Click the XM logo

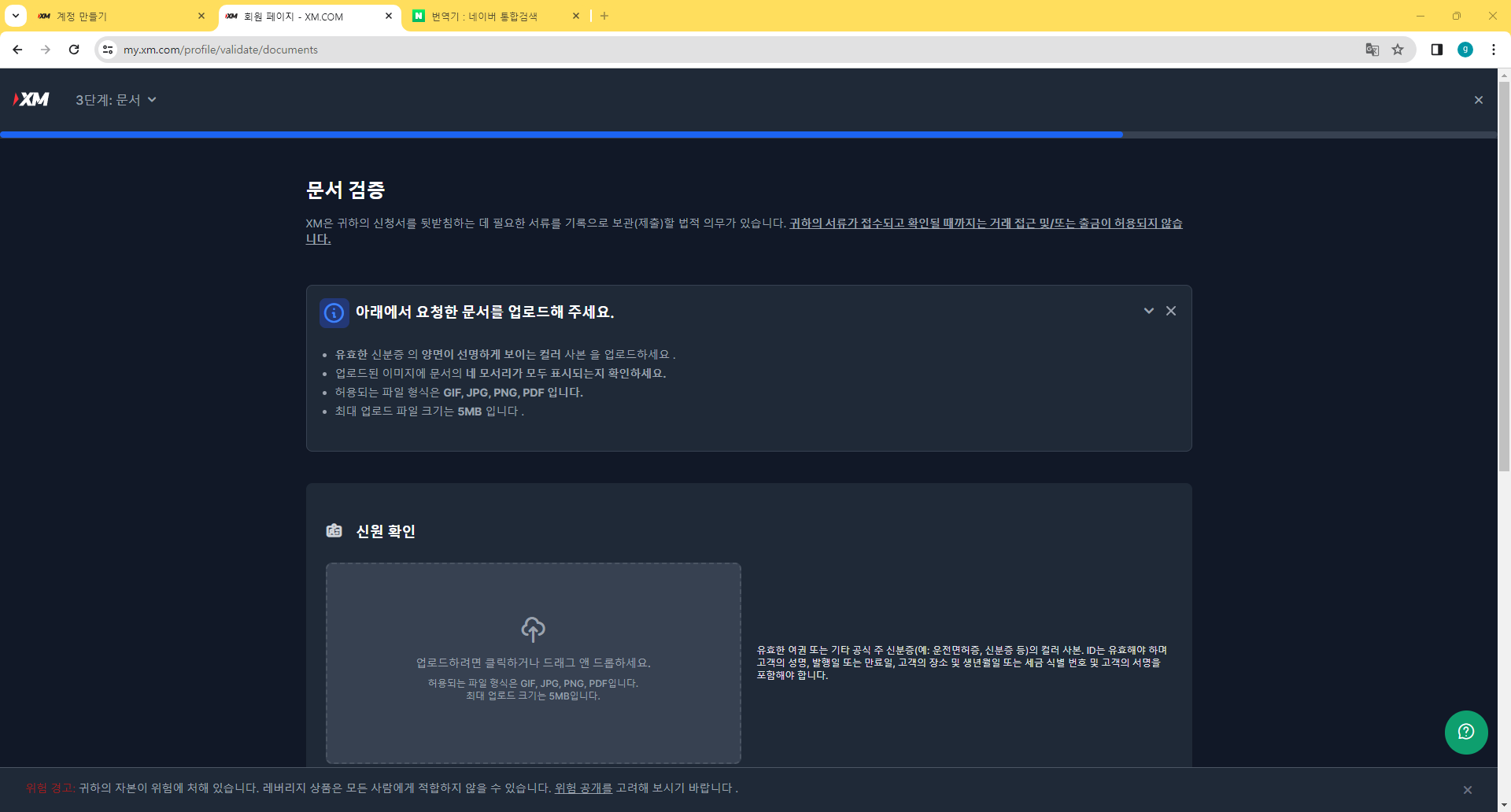click(31, 99)
